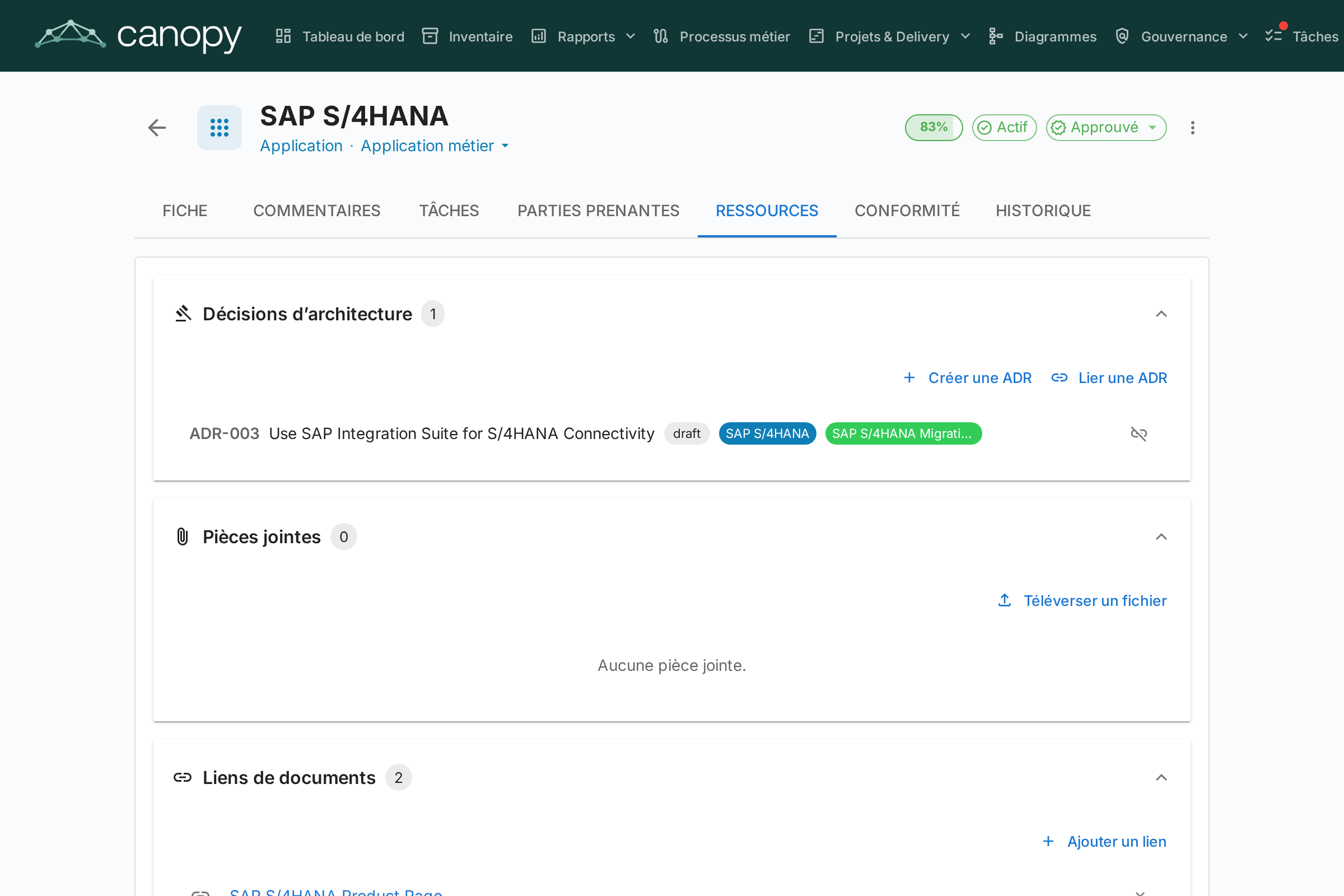This screenshot has height=896, width=1344.
Task: Click the Décisions d'architecture count badge
Action: pos(432,314)
